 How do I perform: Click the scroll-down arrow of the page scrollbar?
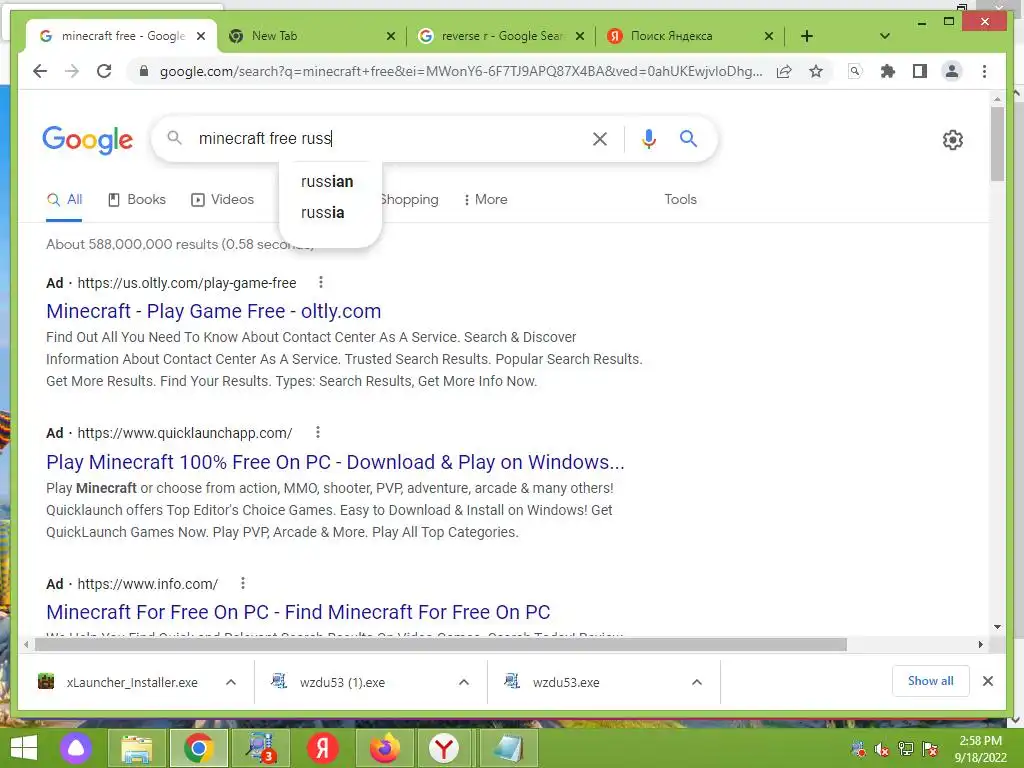pos(997,627)
